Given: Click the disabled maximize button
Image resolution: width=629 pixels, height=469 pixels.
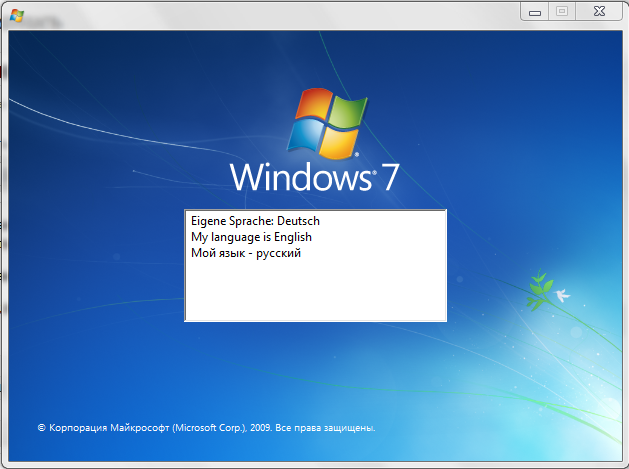Looking at the screenshot, I should (562, 11).
